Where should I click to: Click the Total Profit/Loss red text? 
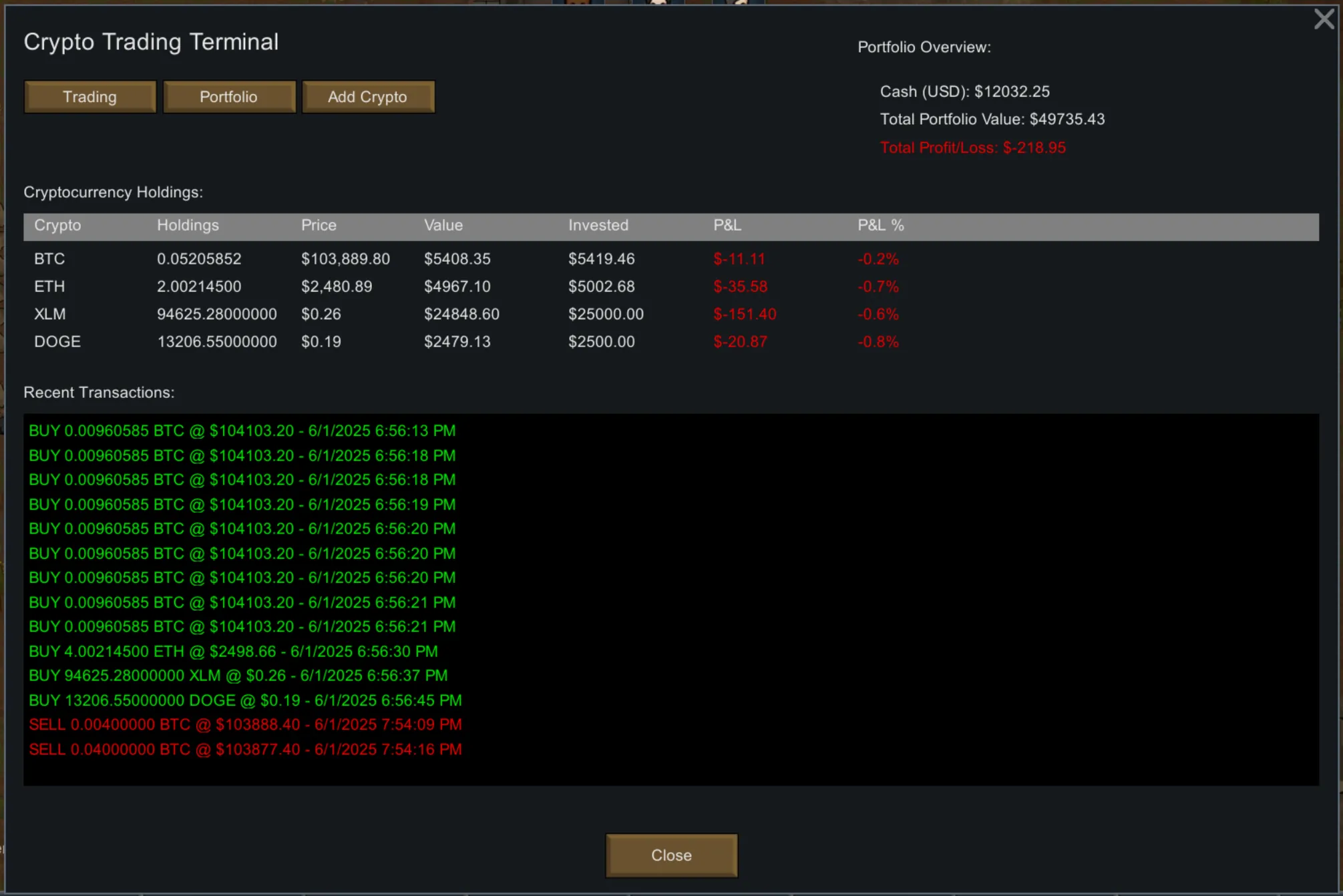click(x=972, y=148)
